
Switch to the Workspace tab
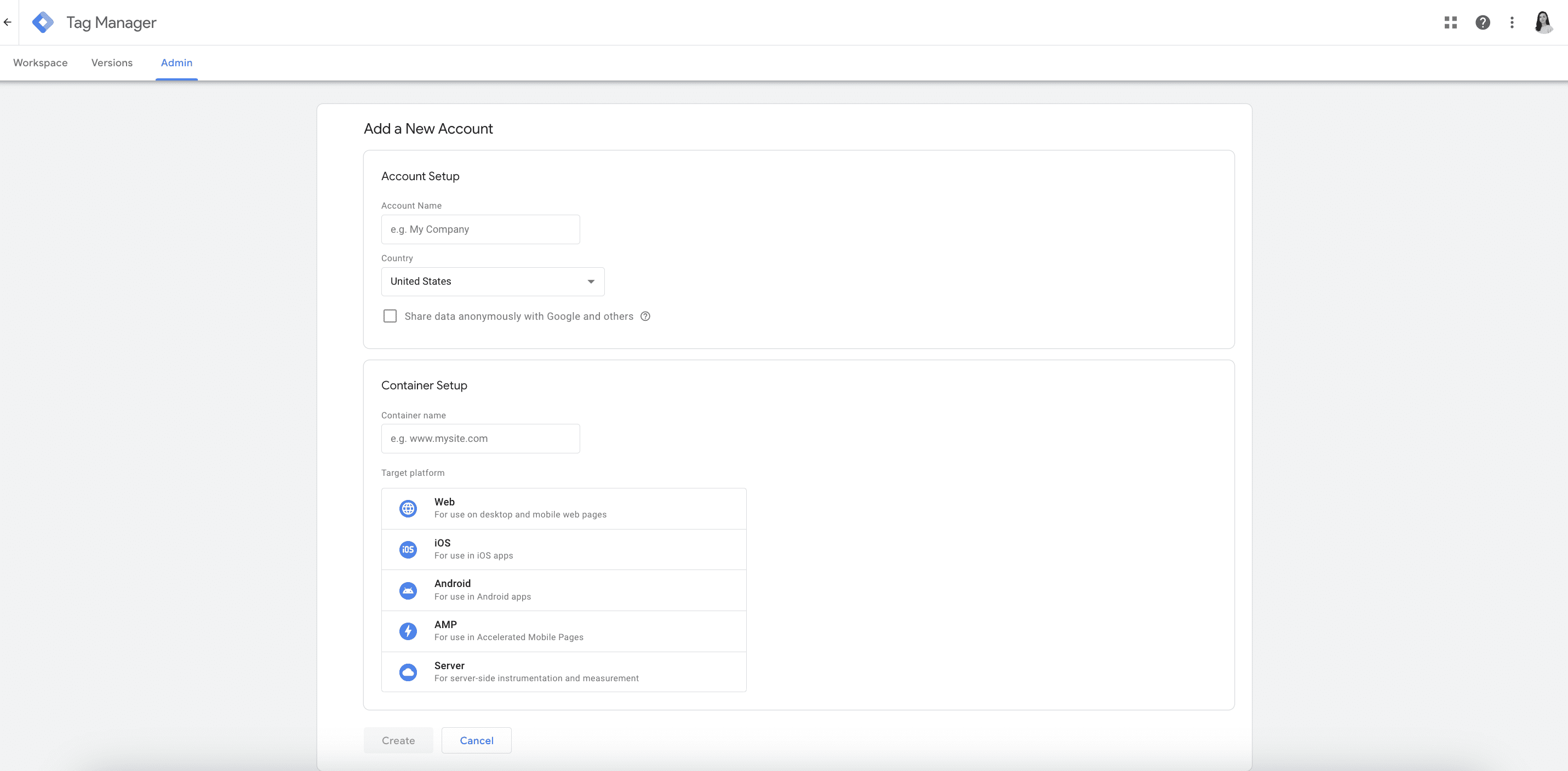(40, 62)
